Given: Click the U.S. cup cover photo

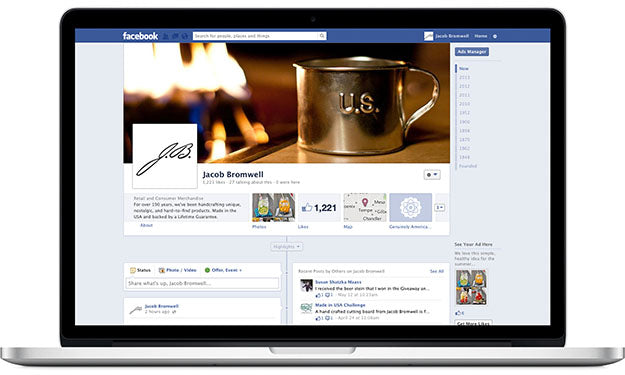Looking at the screenshot, I should [287, 103].
